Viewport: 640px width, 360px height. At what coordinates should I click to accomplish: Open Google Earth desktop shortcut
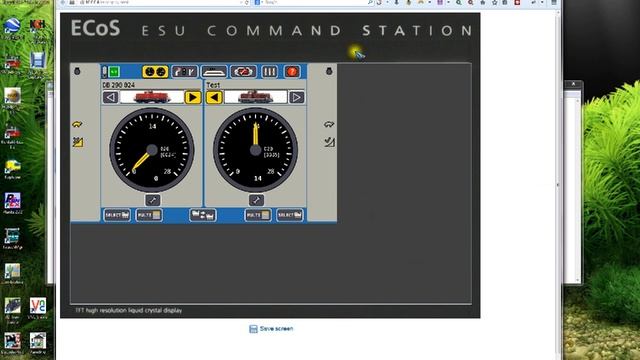click(x=12, y=26)
